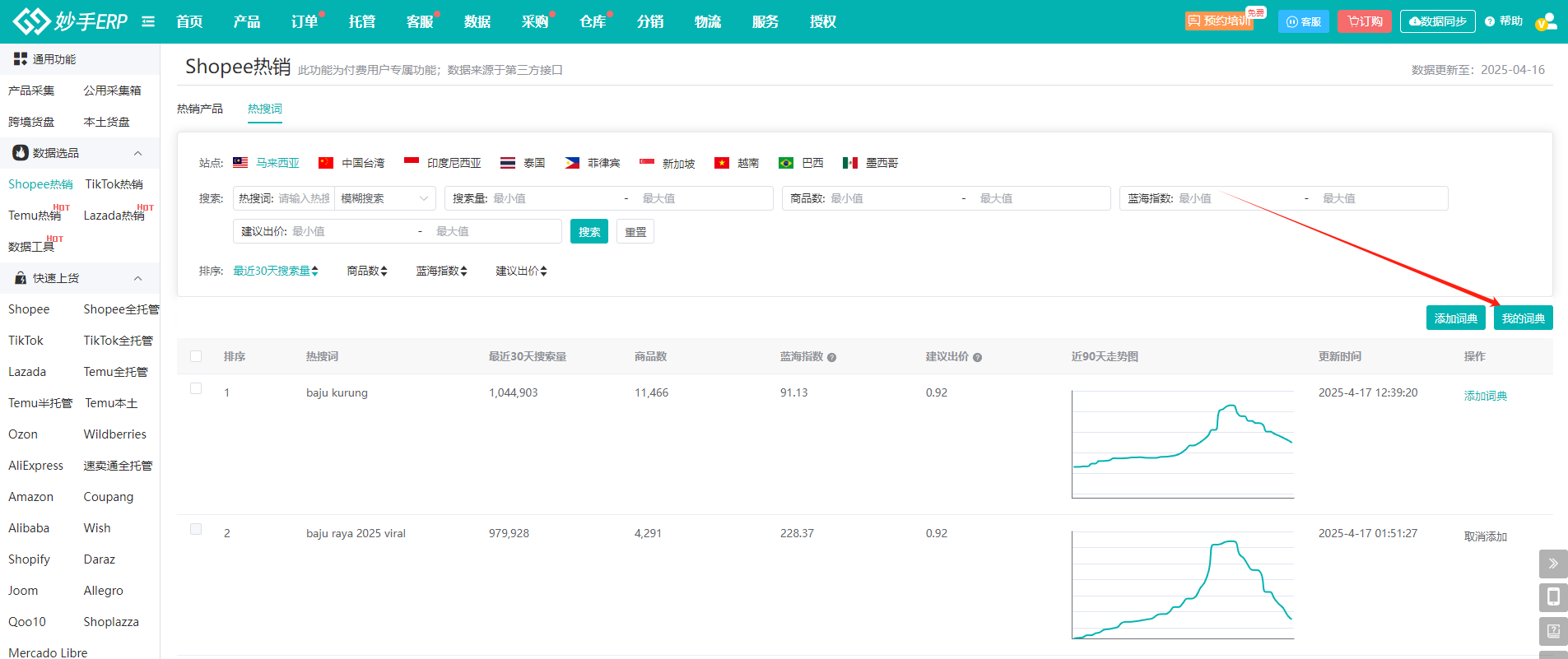The width and height of the screenshot is (1568, 659).
Task: Open the 仓库 menu
Action: pos(593,21)
